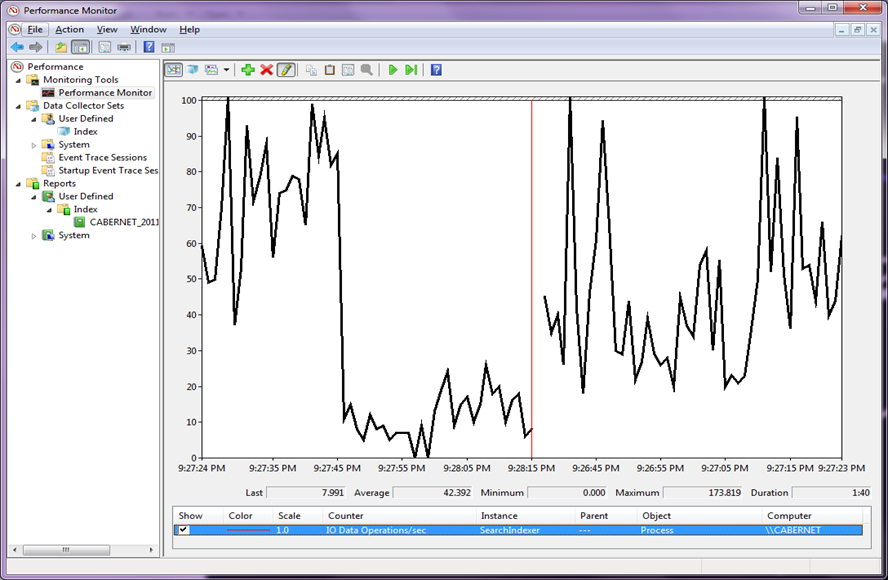Click the View Current Activity icon
Image resolution: width=888 pixels, height=580 pixels.
(x=173, y=70)
